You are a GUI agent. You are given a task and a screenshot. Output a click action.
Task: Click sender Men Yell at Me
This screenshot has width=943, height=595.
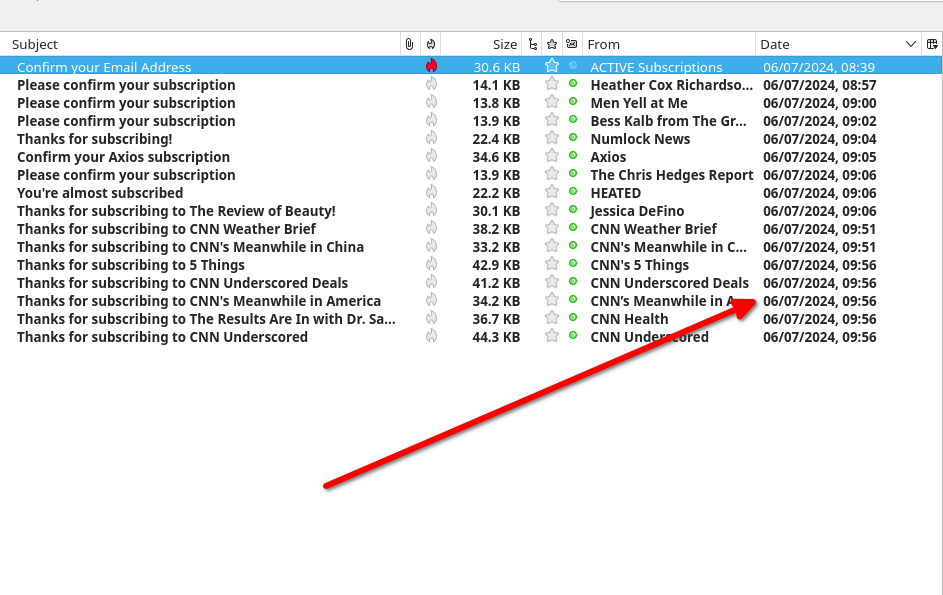pos(639,103)
